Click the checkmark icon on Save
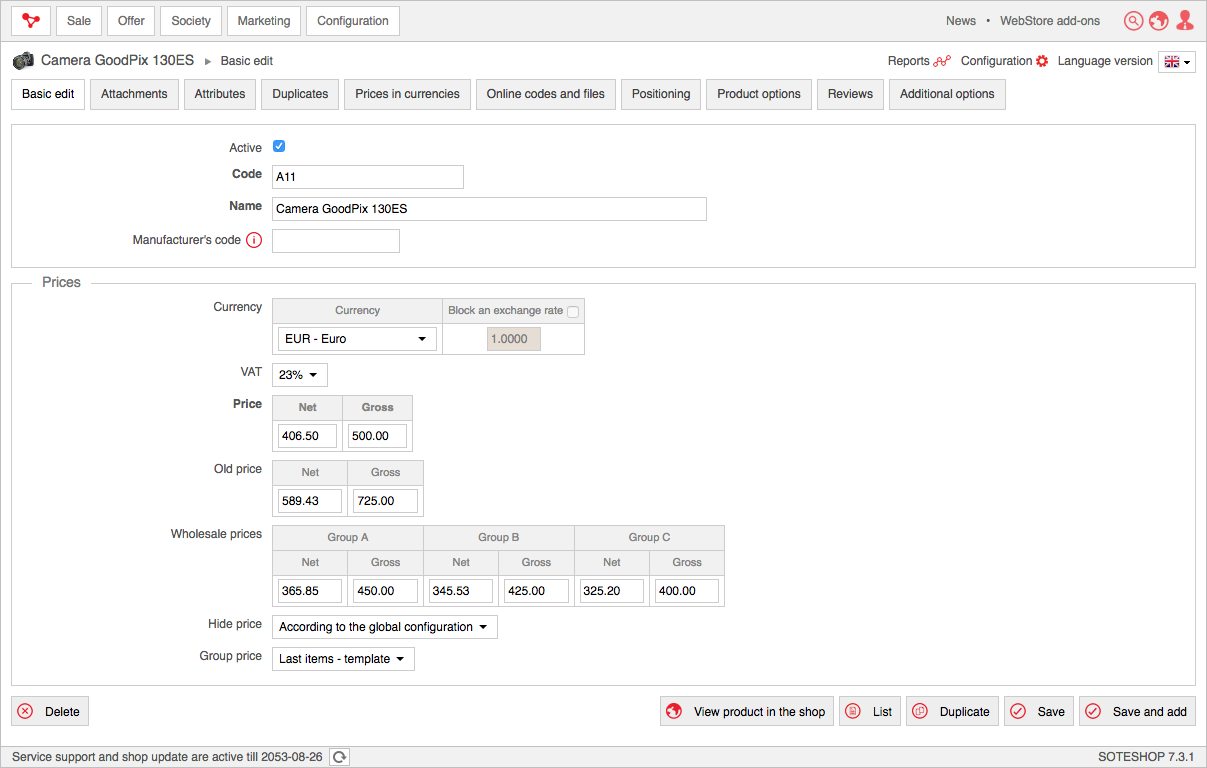1207x768 pixels. click(1018, 712)
